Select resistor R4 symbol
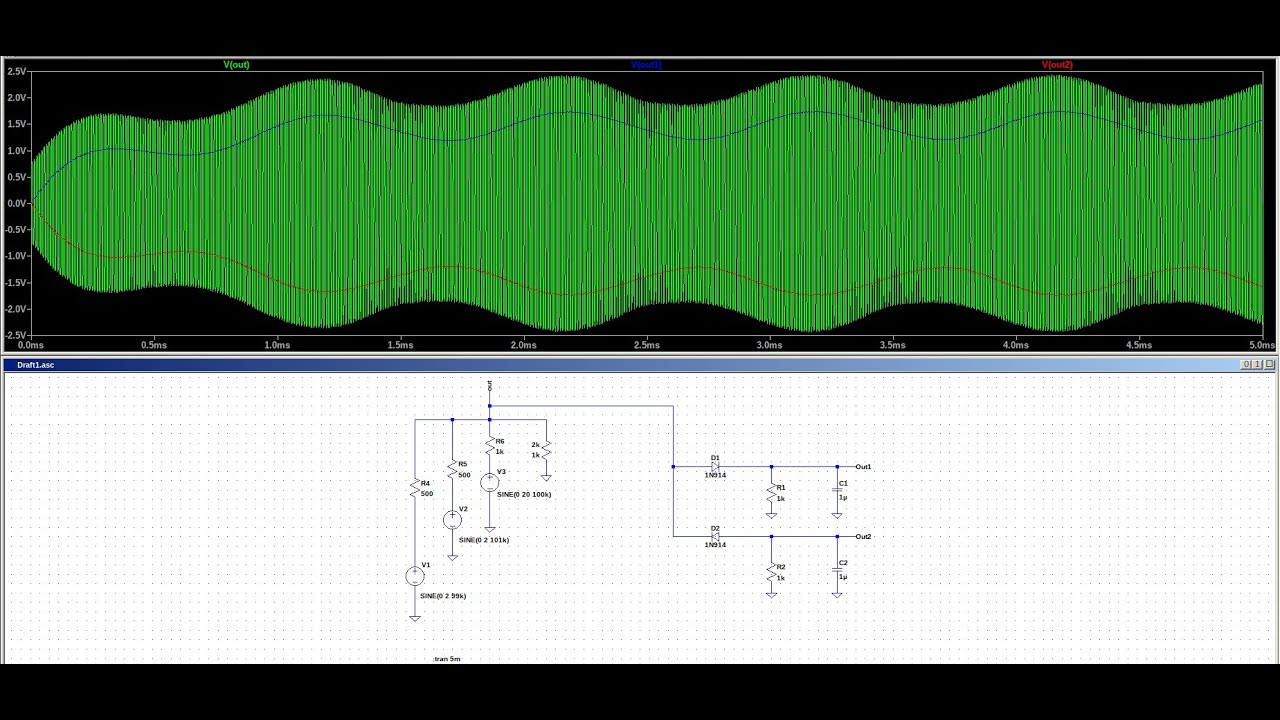 (x=415, y=488)
